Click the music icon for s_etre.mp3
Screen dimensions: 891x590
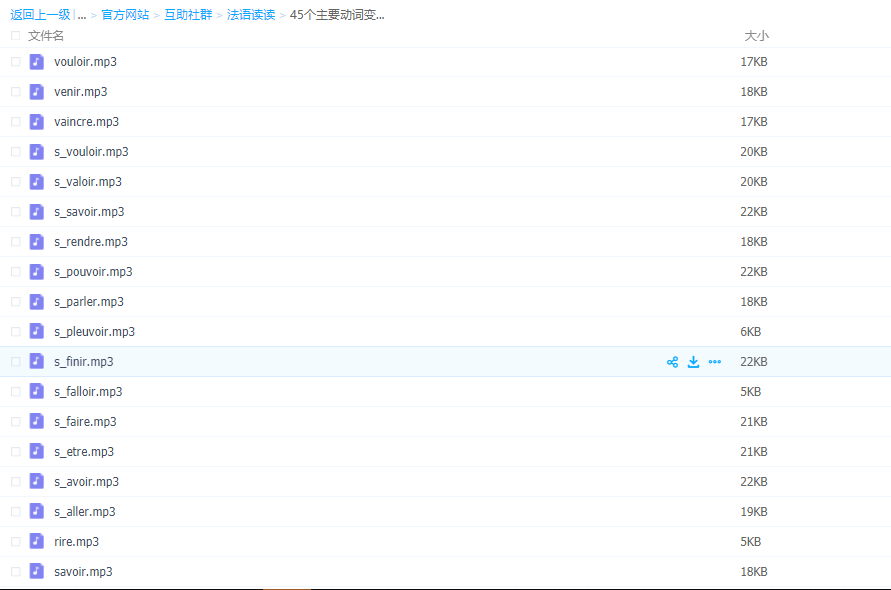tap(36, 451)
